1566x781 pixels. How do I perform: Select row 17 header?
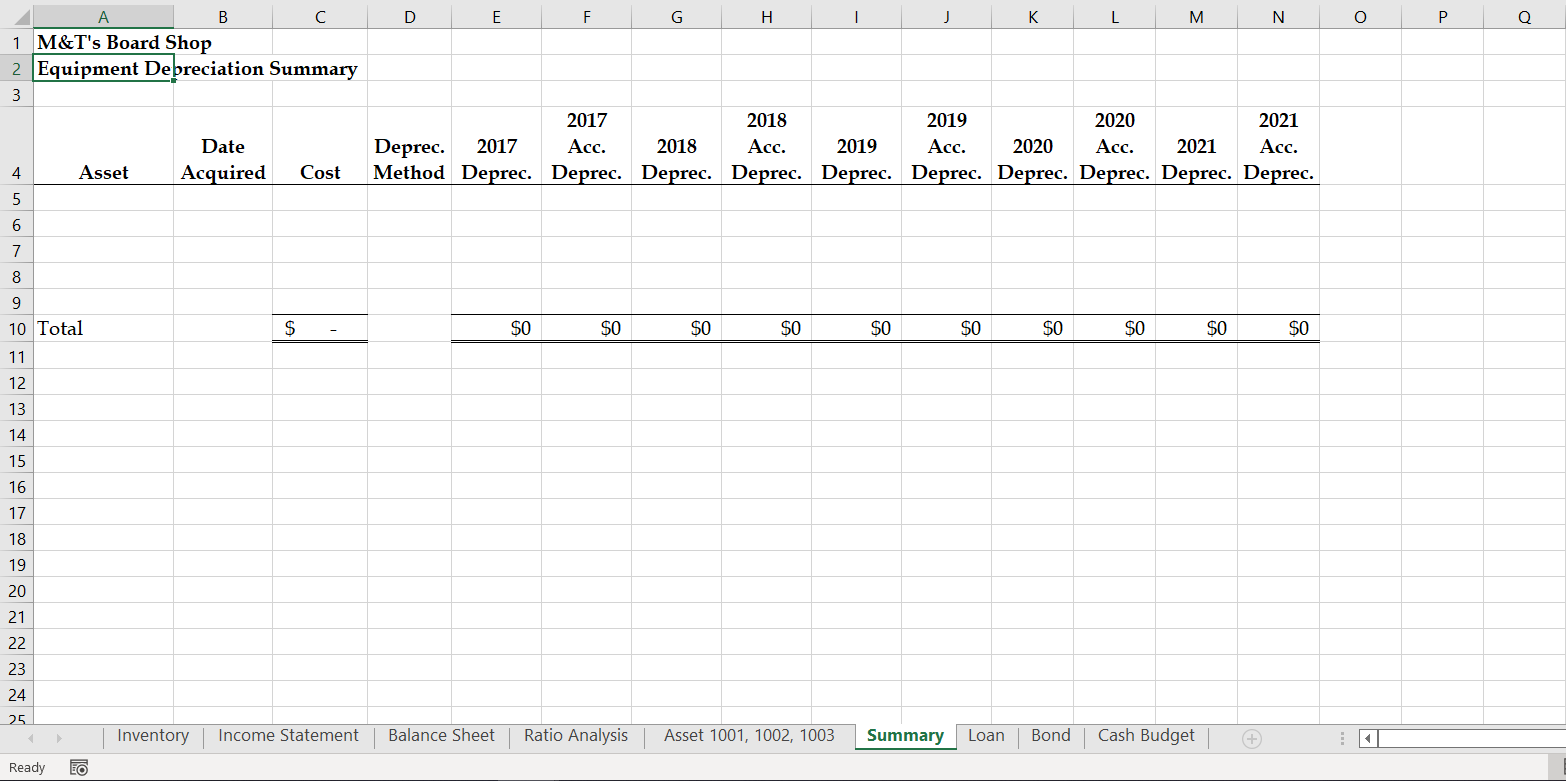16,513
